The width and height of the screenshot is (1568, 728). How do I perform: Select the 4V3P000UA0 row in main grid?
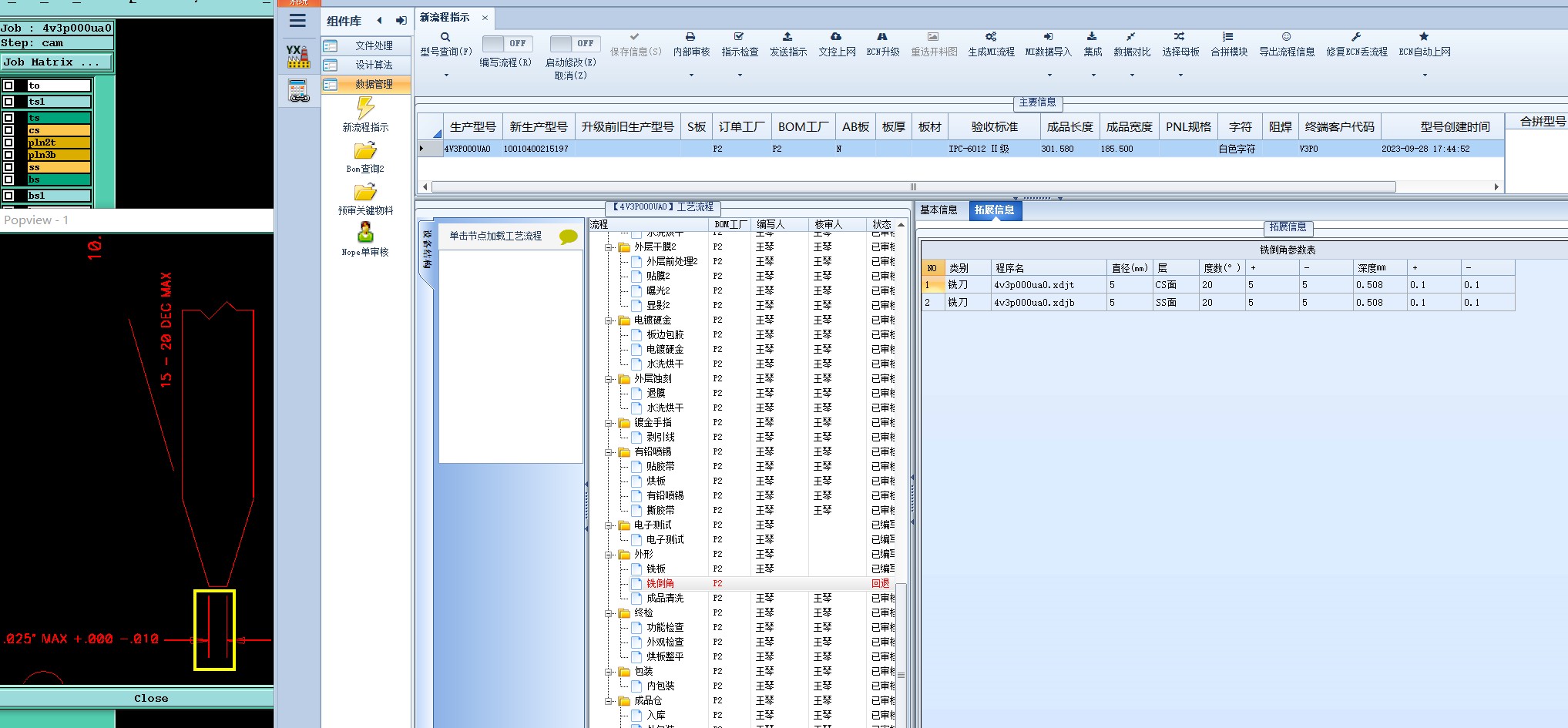pos(960,149)
